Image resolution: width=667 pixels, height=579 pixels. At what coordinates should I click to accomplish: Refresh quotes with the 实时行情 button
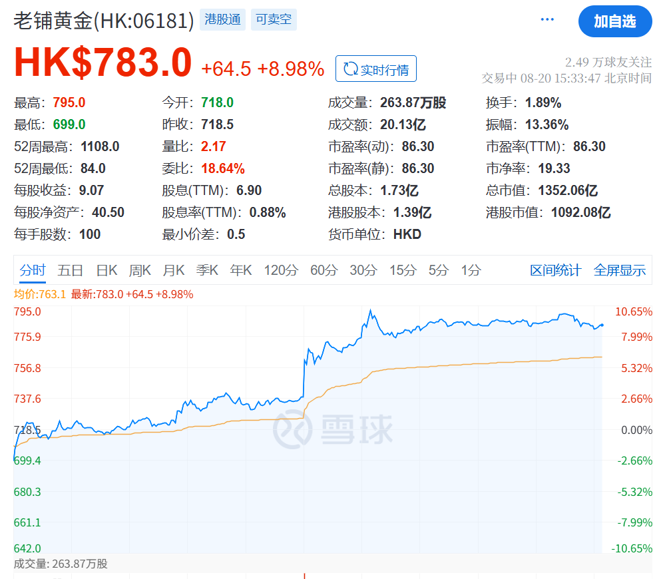[376, 68]
